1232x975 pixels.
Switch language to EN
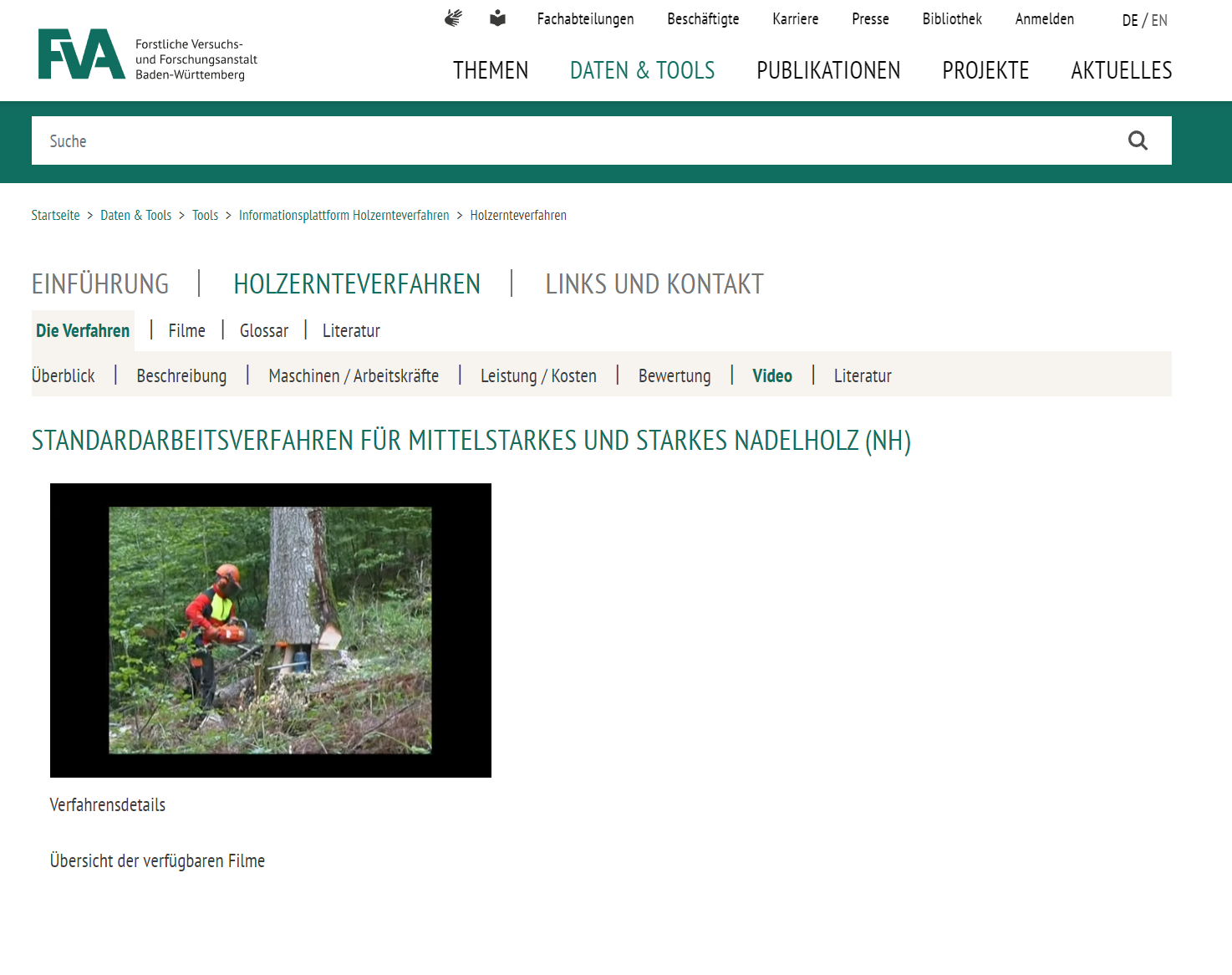tap(1159, 21)
